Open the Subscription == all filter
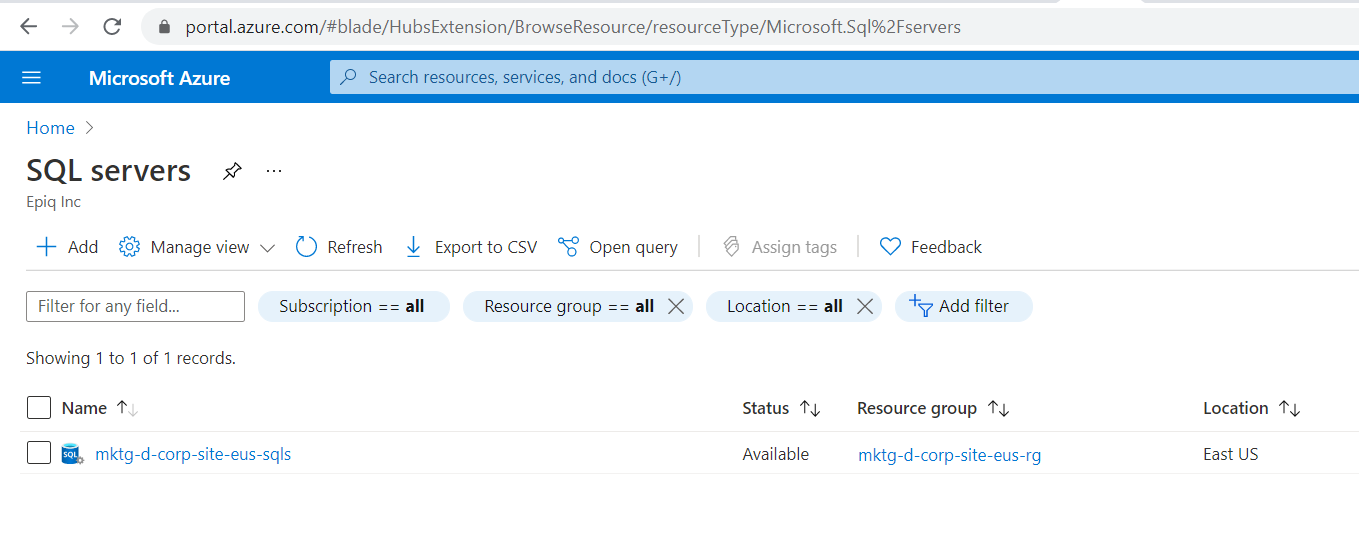This screenshot has height=546, width=1359. click(353, 307)
